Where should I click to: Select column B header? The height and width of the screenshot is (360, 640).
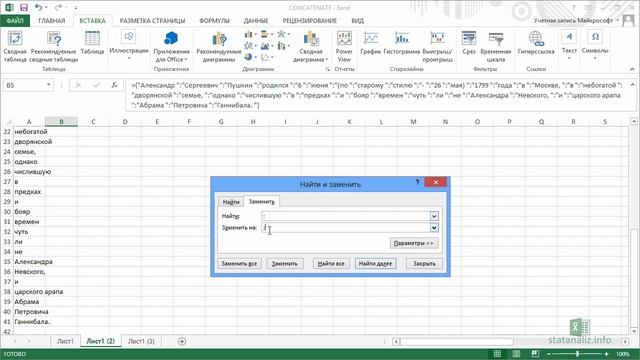click(x=61, y=122)
